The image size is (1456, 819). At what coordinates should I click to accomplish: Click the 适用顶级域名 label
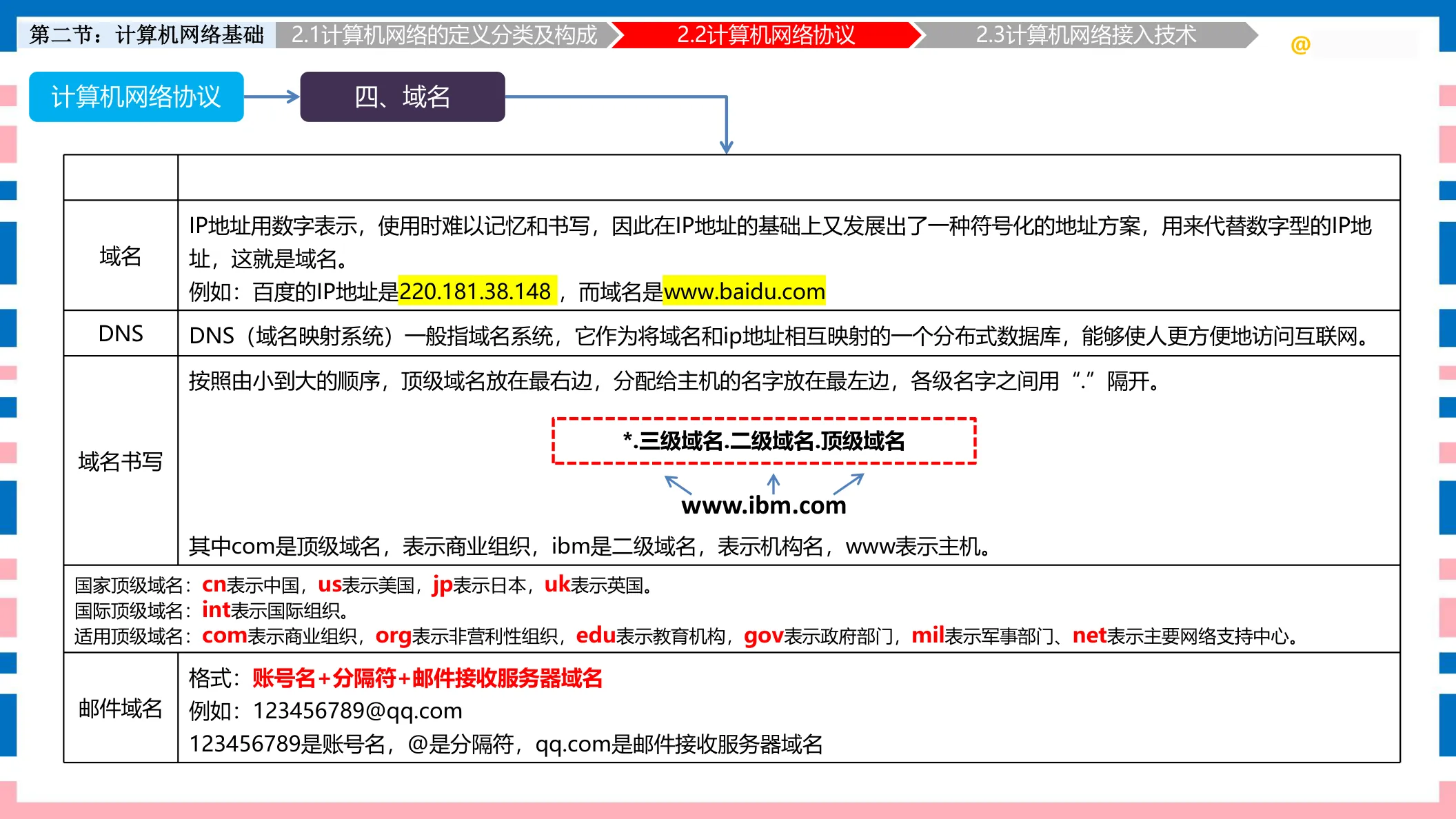click(128, 636)
